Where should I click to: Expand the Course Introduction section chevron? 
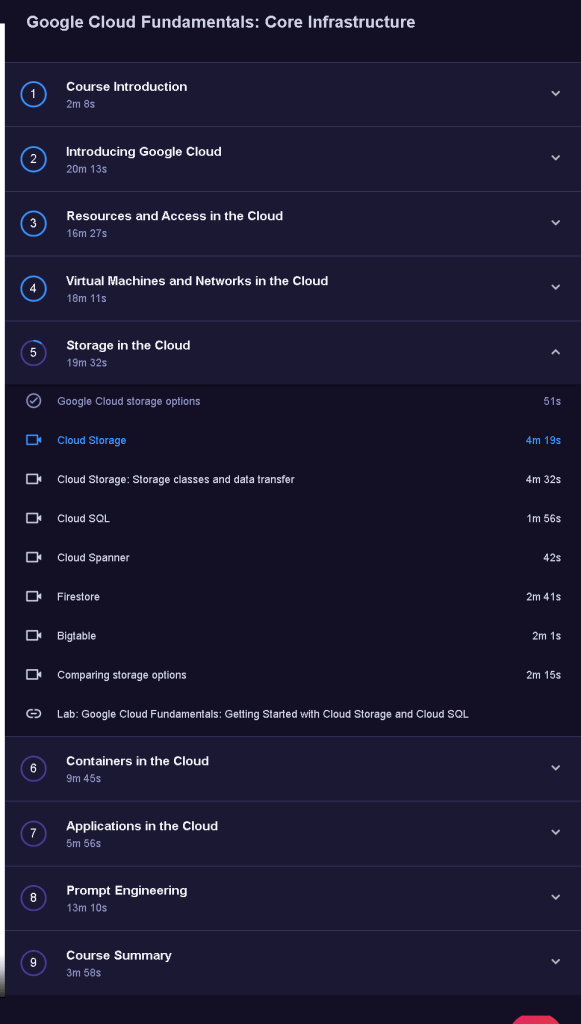click(x=556, y=93)
